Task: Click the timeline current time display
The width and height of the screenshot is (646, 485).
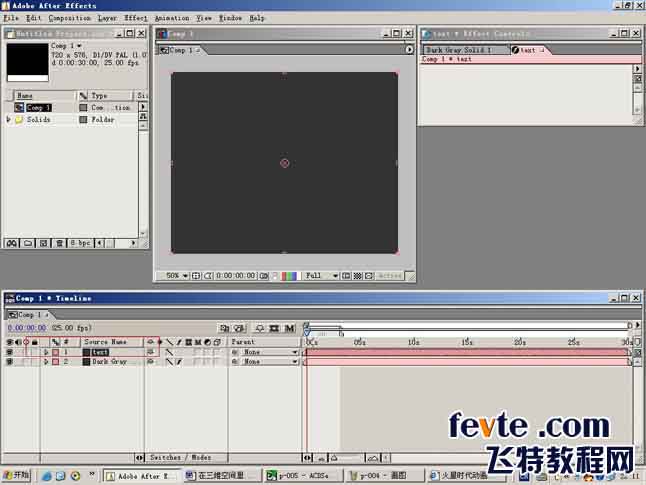Action: 27,328
